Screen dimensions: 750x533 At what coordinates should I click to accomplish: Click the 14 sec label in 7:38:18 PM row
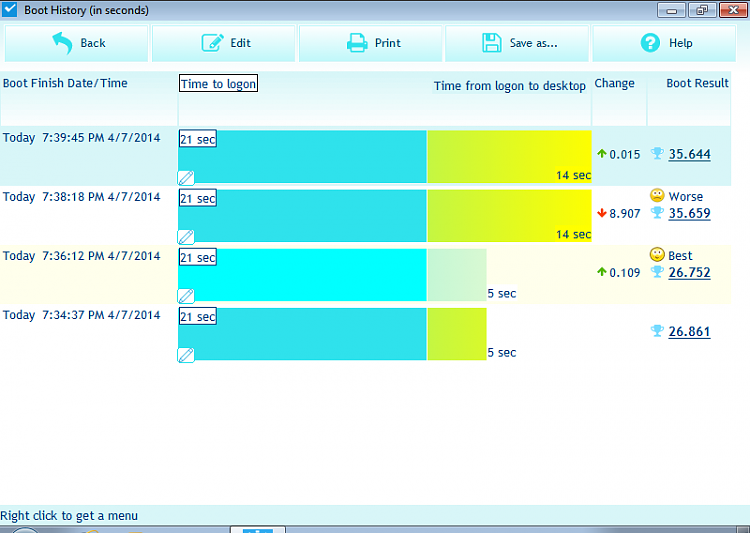[573, 234]
